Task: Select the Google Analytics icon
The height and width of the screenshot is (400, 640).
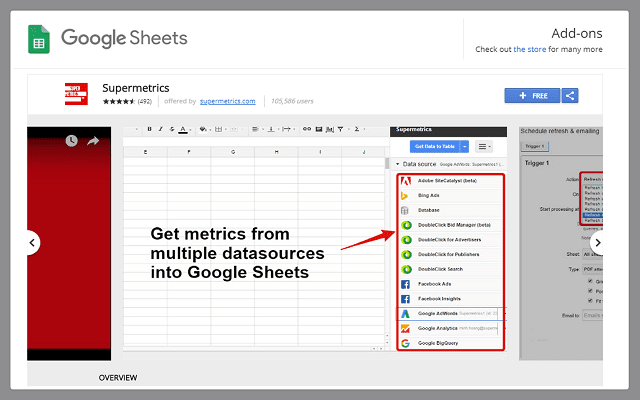Action: coord(405,329)
